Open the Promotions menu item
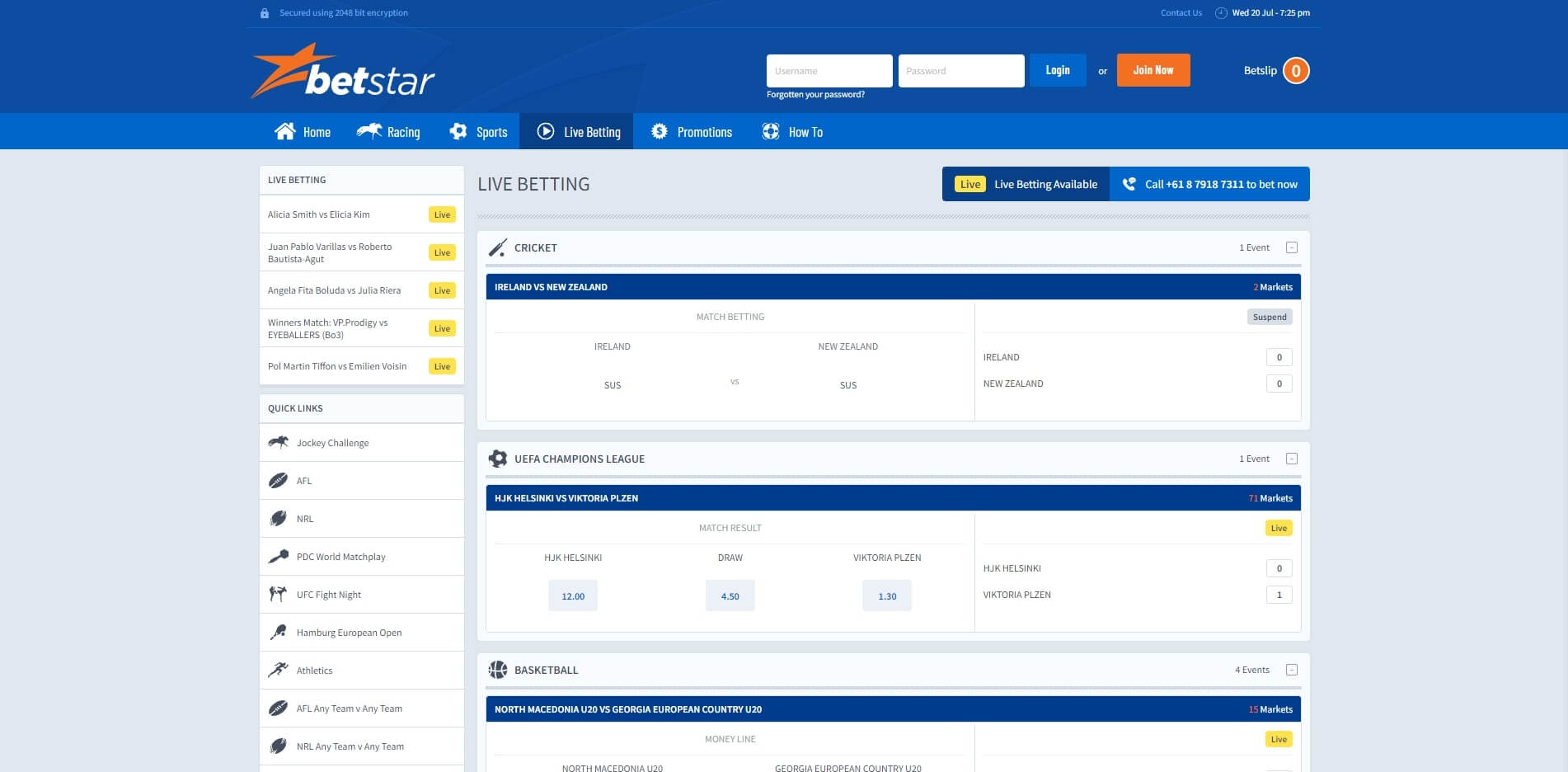1568x772 pixels. click(692, 131)
